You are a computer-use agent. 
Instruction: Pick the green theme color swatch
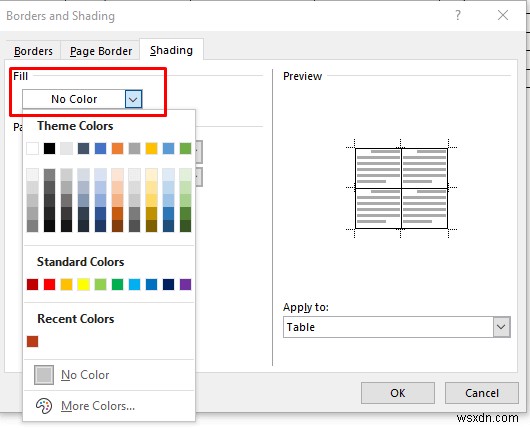point(185,148)
